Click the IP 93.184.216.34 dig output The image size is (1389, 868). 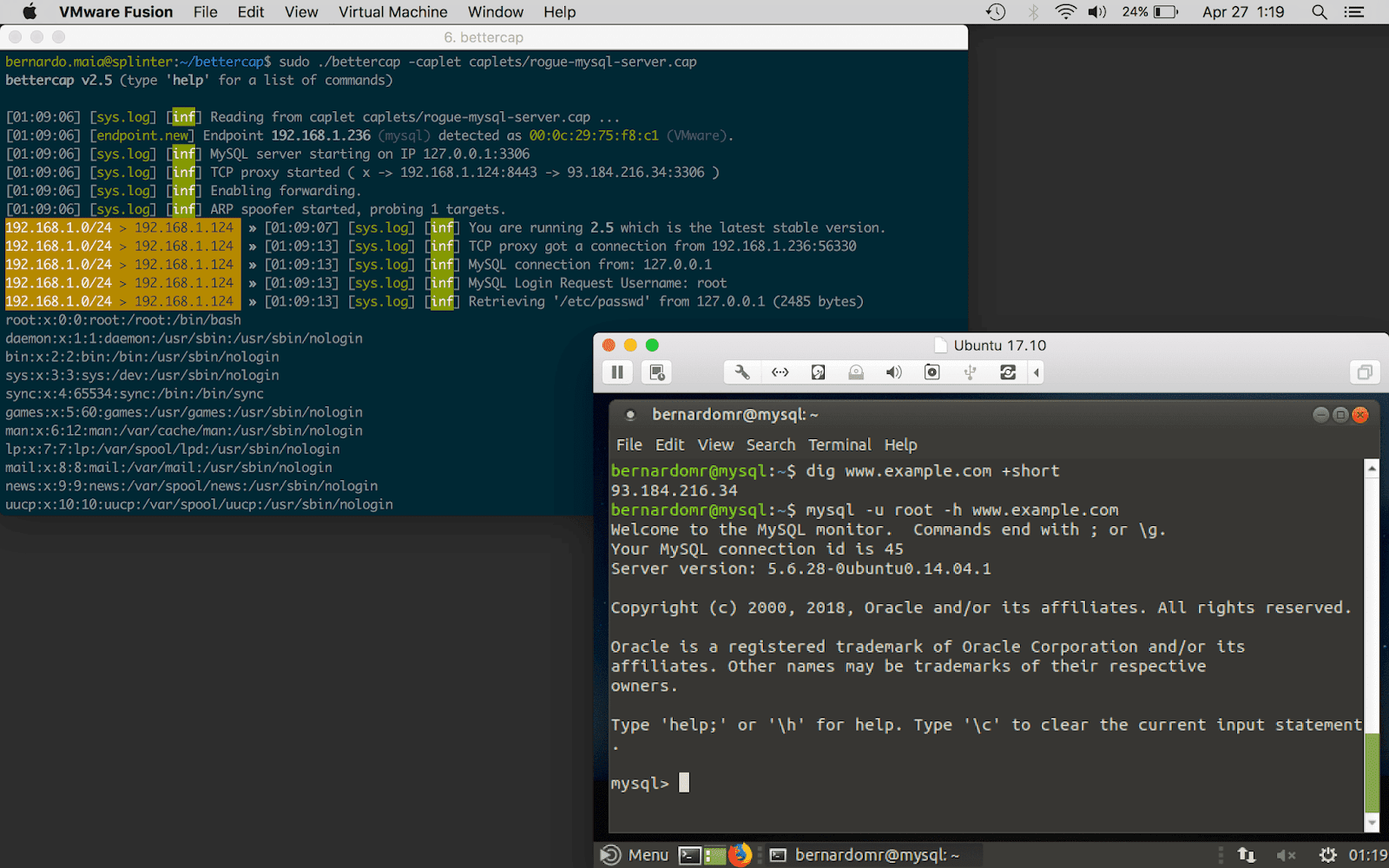tap(674, 490)
